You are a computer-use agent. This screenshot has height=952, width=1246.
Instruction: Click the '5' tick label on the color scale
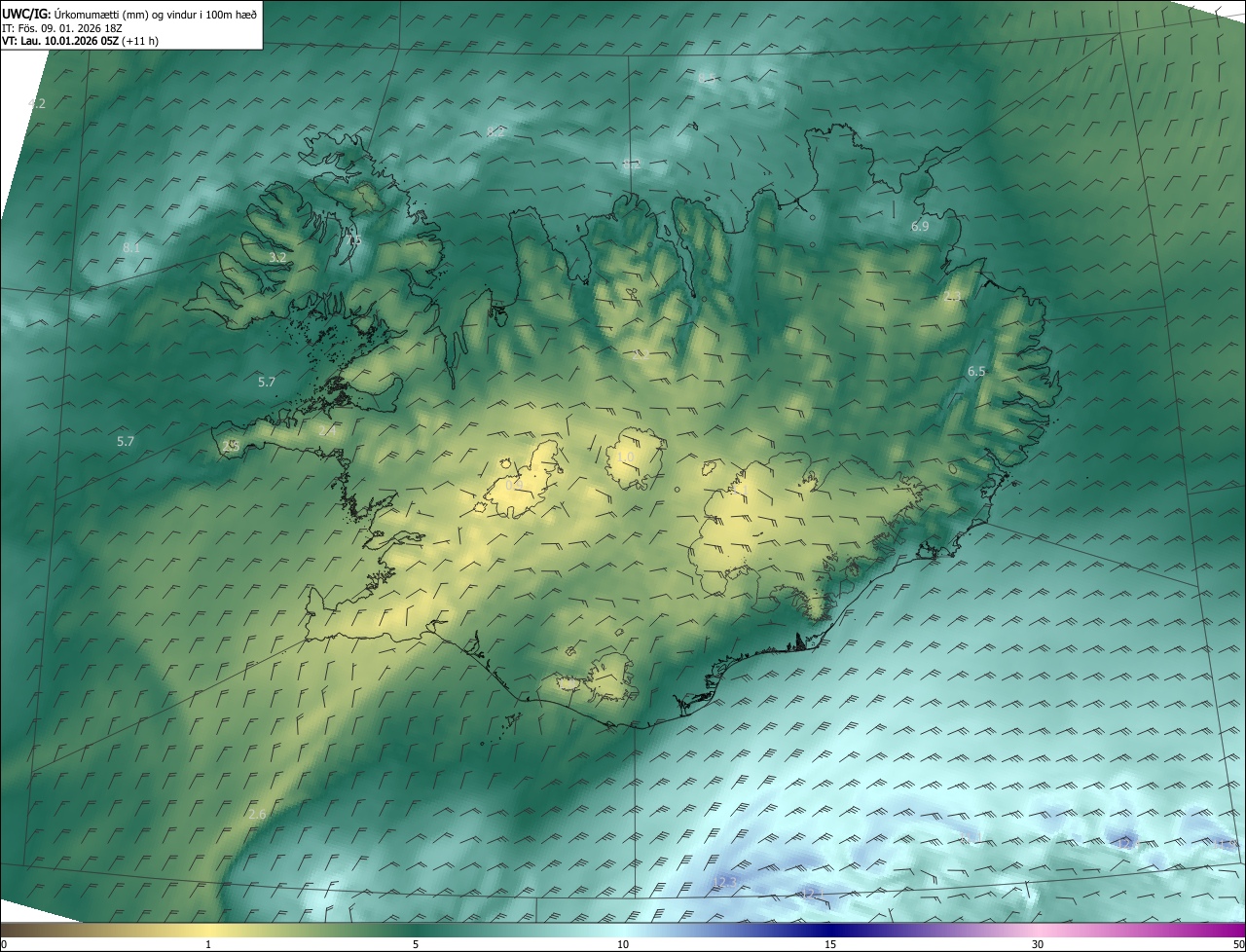pos(416,944)
